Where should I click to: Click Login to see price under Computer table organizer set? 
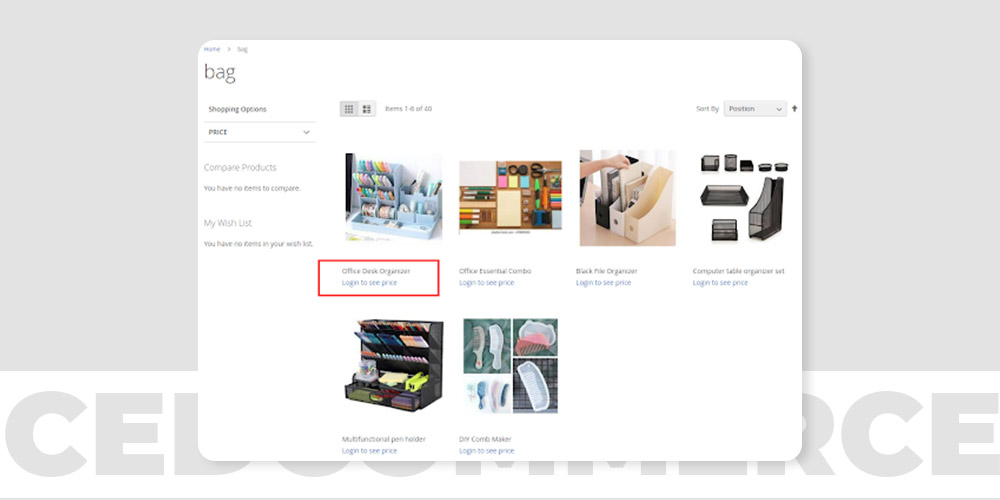[x=720, y=283]
